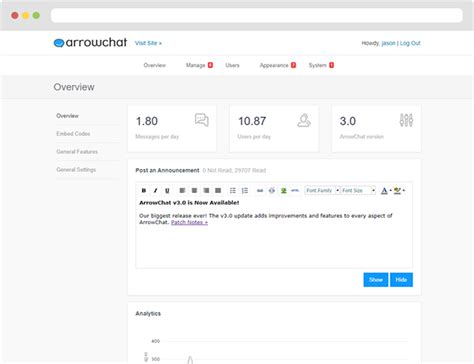
Task: Open the Font Size dropdown
Action: click(358, 190)
